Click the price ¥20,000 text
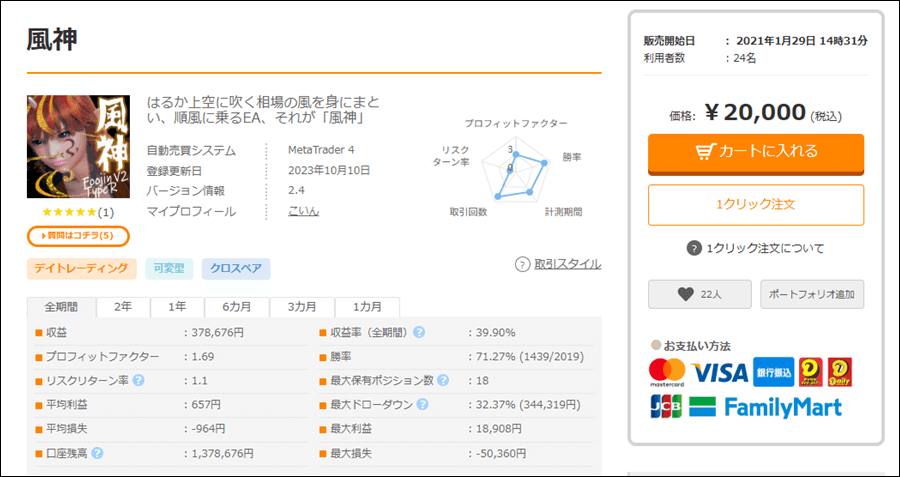The image size is (900, 477). coord(755,114)
